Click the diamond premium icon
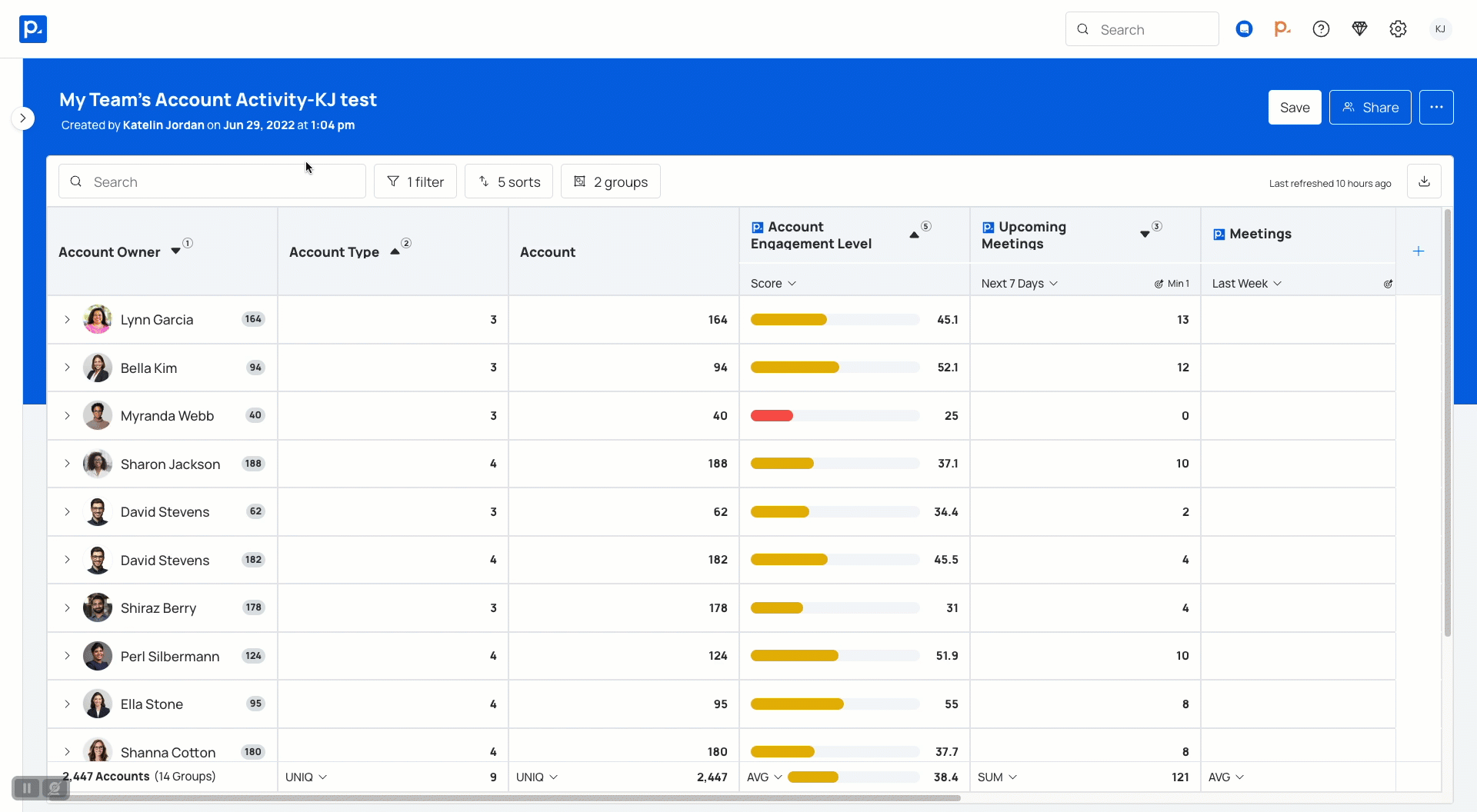The width and height of the screenshot is (1477, 812). click(x=1359, y=29)
